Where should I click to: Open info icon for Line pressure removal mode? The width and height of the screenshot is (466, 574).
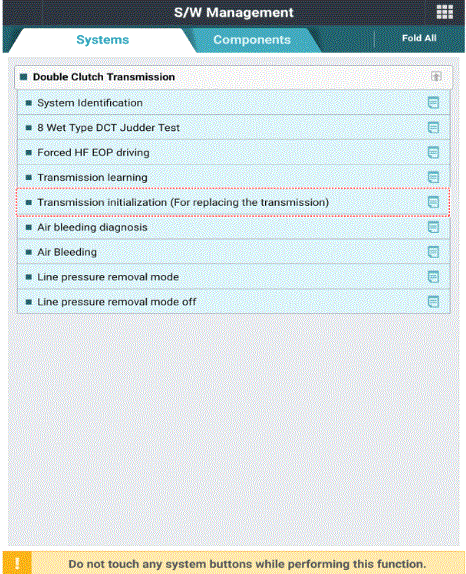point(433,277)
